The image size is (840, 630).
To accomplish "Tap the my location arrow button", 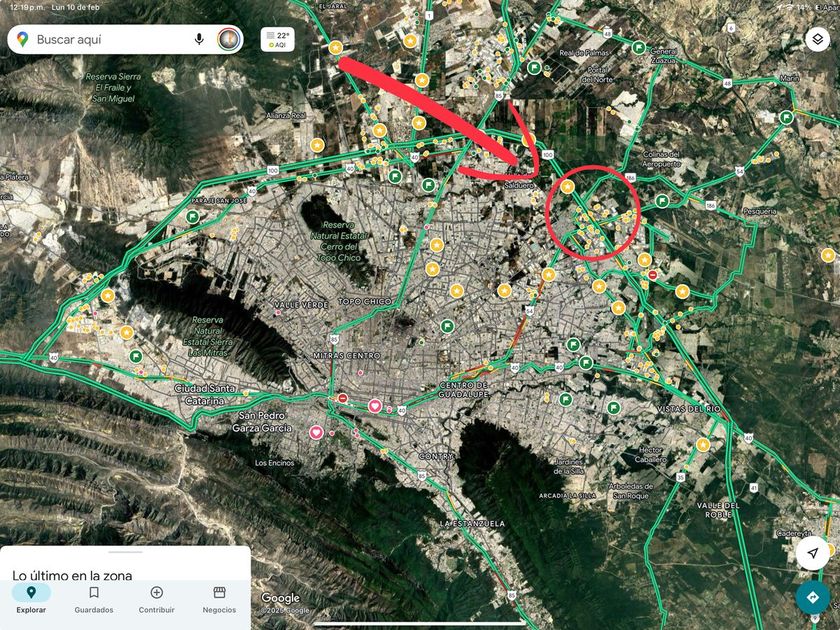I will tap(813, 553).
